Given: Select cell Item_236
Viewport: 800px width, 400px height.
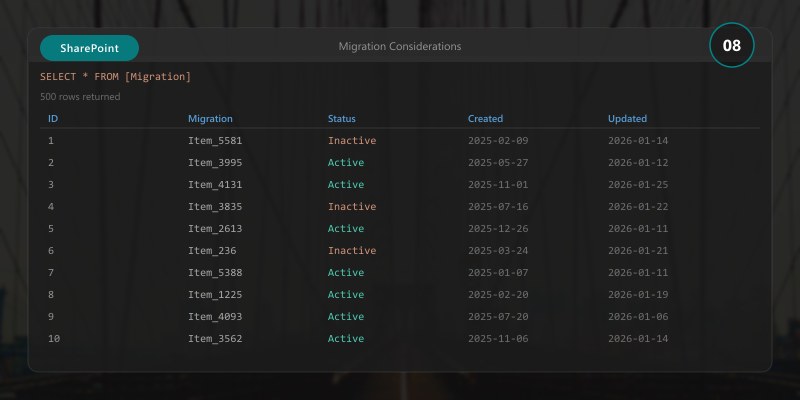Looking at the screenshot, I should coord(212,250).
